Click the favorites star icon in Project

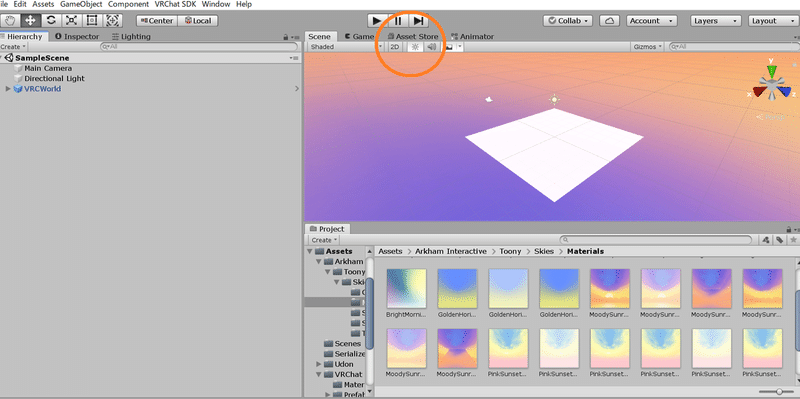[793, 240]
